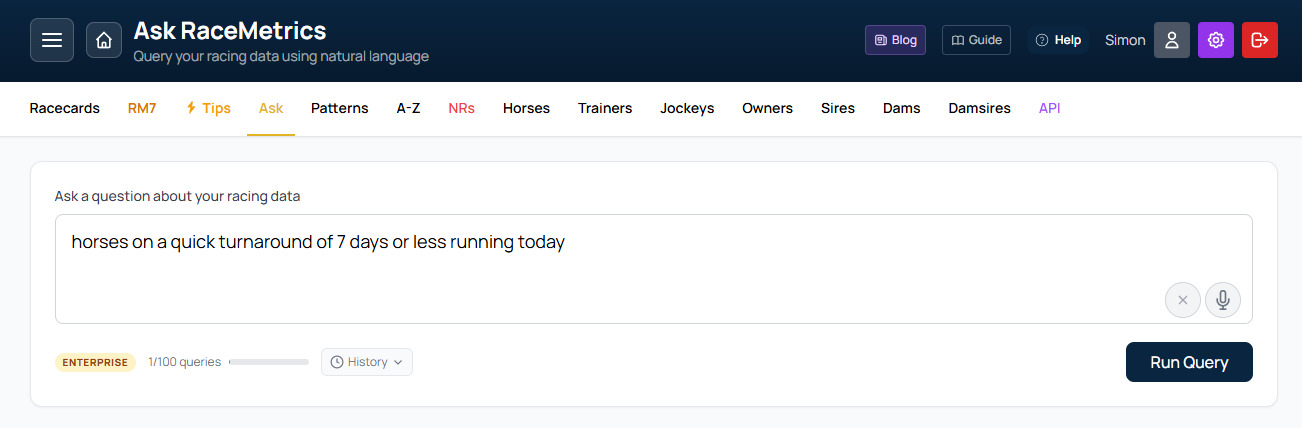Screen dimensions: 1302x428
Task: Go to the Sires tab
Action: point(838,108)
